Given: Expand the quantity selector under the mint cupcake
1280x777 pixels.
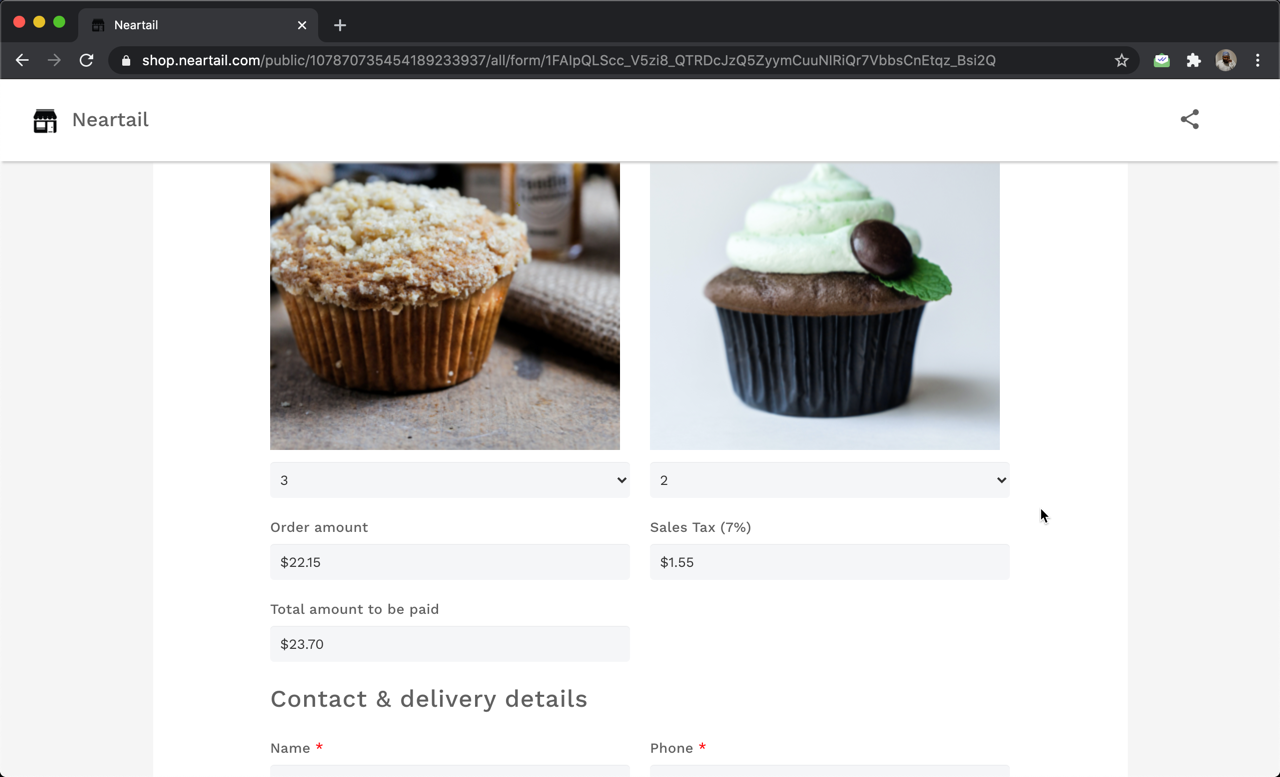Looking at the screenshot, I should tap(829, 480).
